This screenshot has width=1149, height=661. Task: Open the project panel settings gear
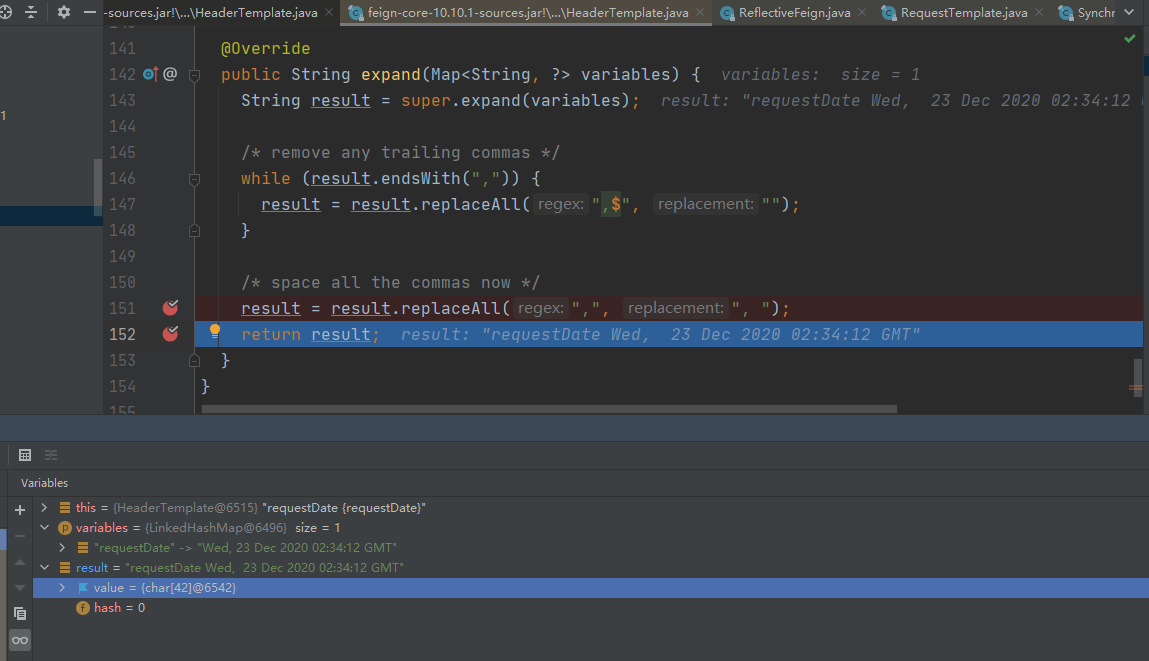[64, 12]
